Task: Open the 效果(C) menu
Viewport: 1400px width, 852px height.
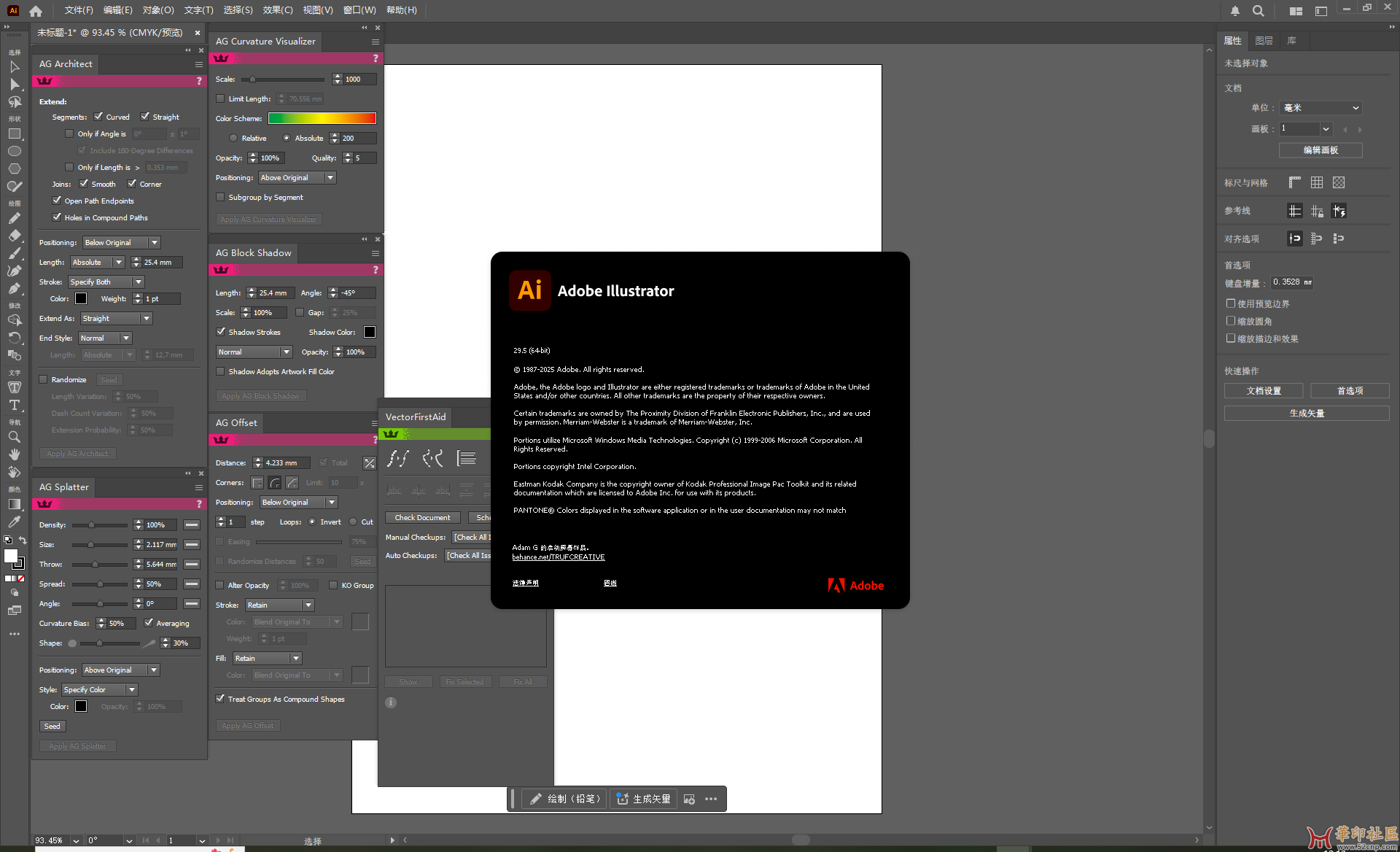Action: 278,10
